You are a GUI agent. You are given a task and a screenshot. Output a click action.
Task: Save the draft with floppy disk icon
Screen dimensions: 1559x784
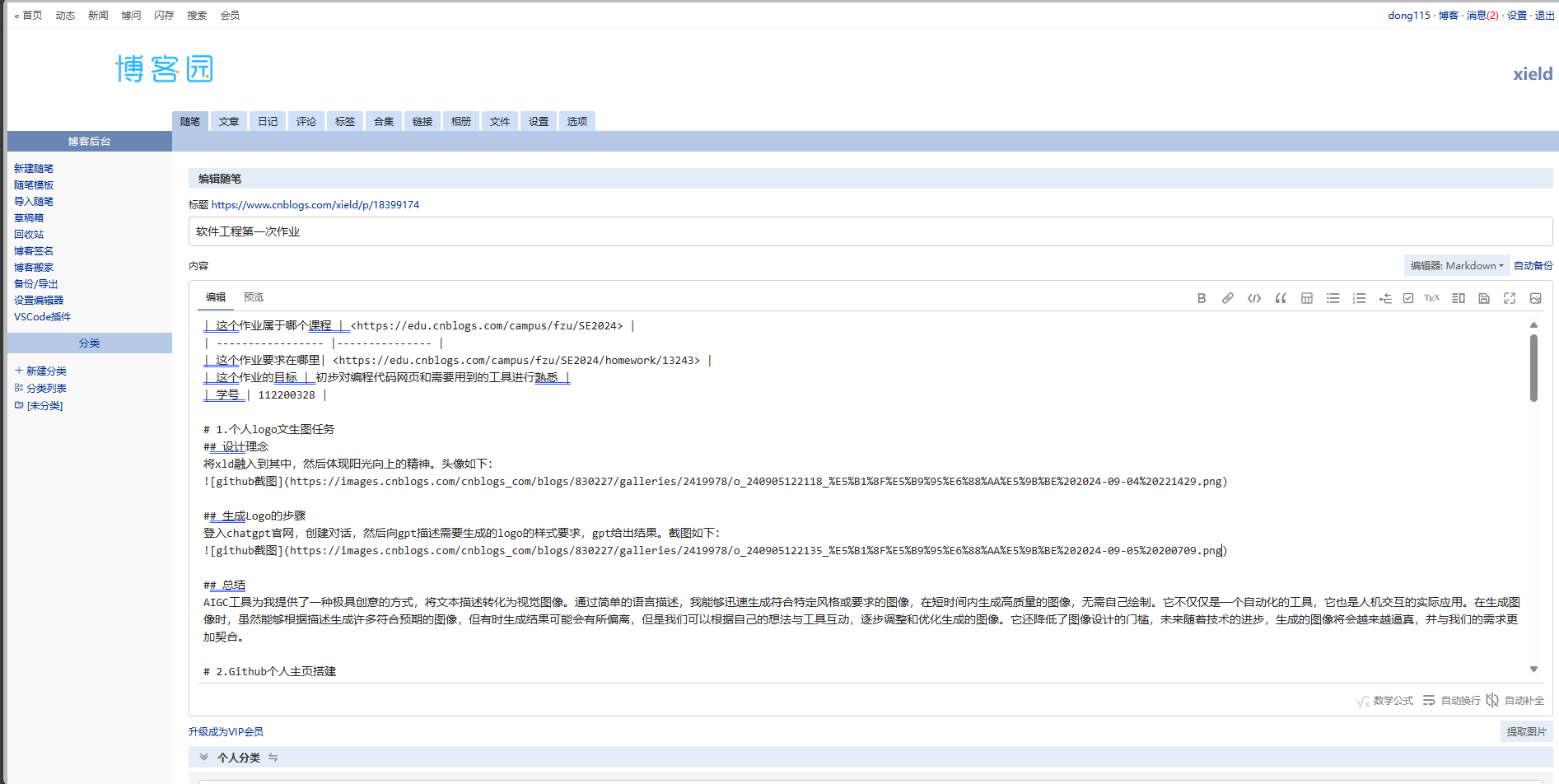pyautogui.click(x=1484, y=298)
